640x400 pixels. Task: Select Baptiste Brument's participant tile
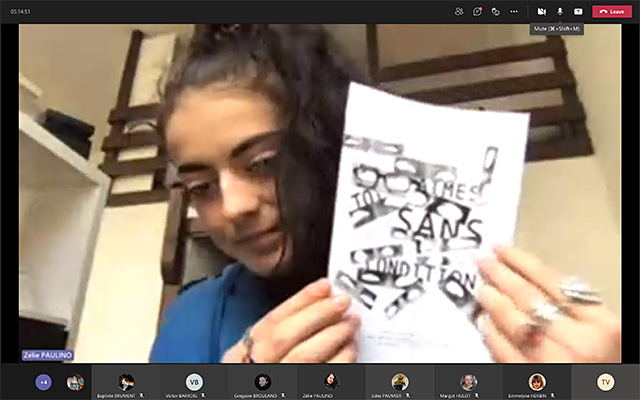pos(126,382)
